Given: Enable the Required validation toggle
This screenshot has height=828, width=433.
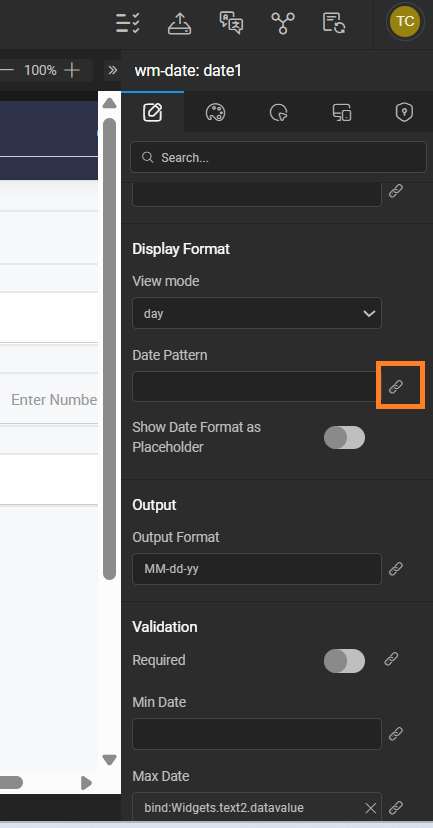Looking at the screenshot, I should (x=344, y=661).
